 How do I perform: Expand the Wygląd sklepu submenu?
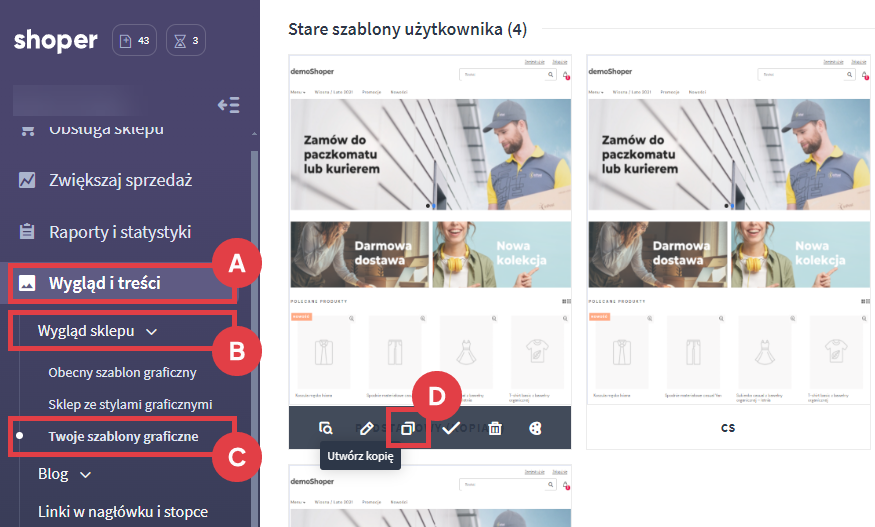(x=97, y=330)
